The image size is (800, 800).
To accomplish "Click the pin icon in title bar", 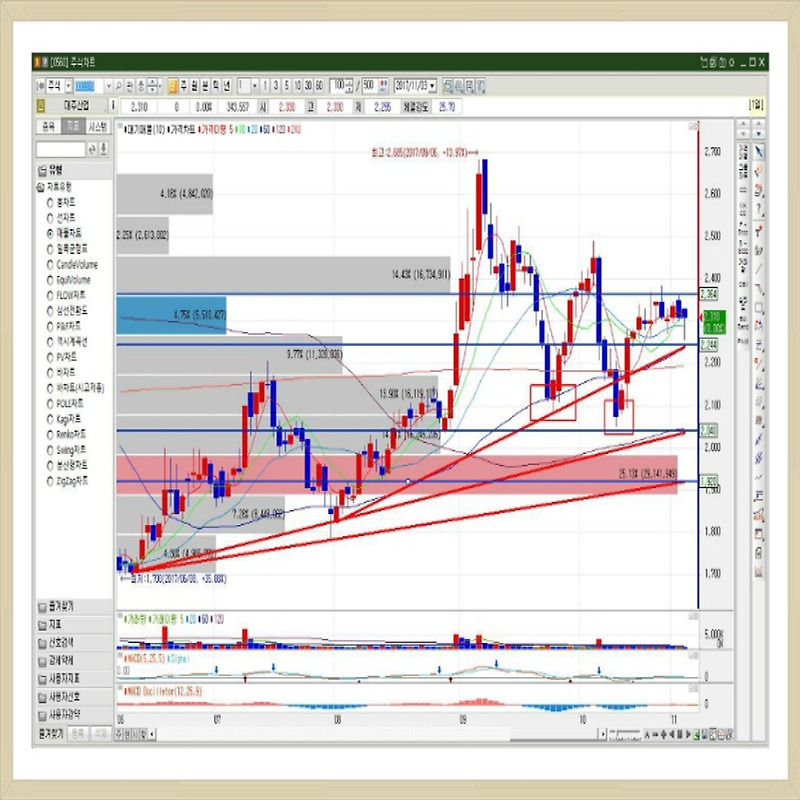I will tap(732, 62).
